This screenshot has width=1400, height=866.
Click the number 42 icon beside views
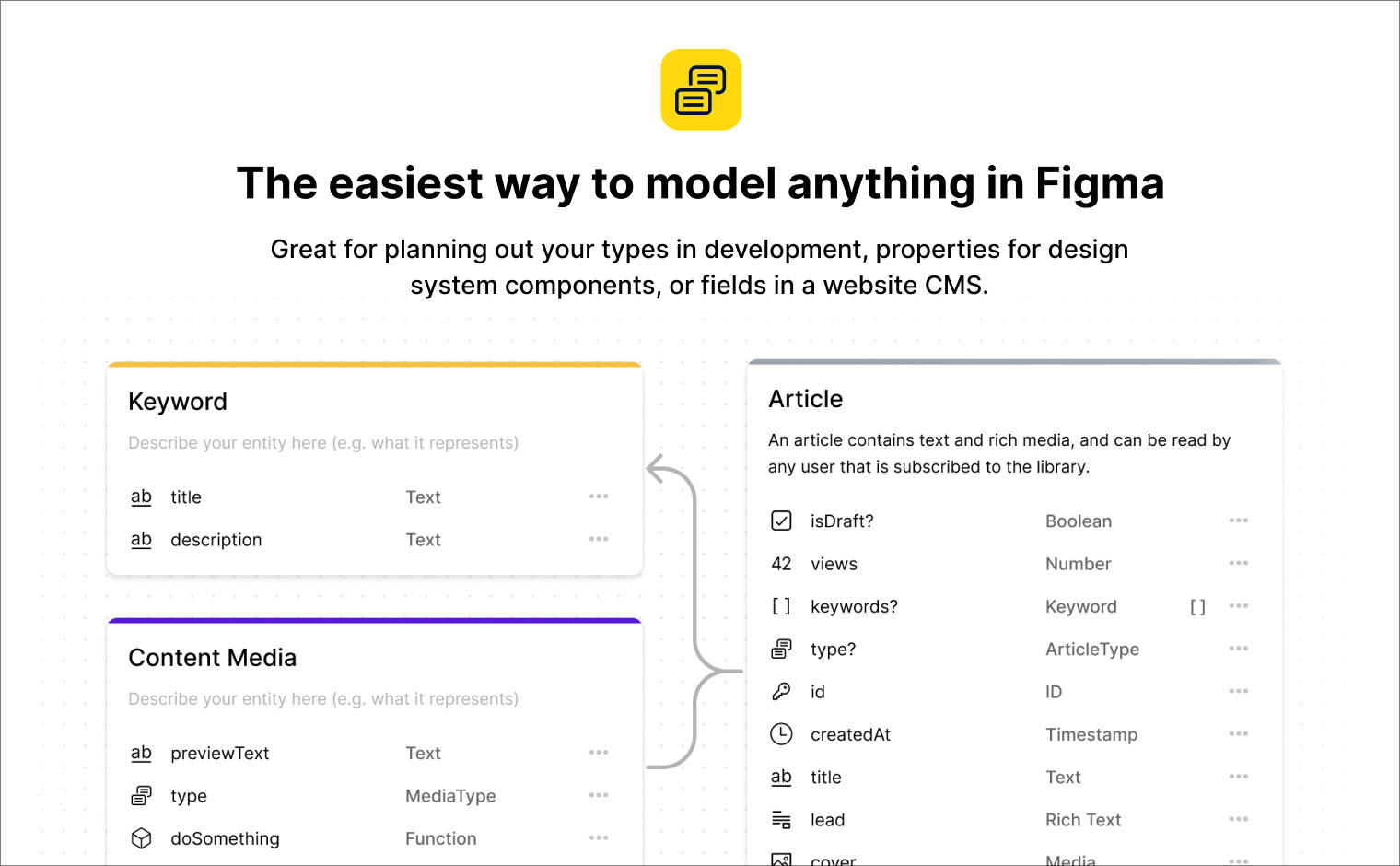pyautogui.click(x=780, y=563)
